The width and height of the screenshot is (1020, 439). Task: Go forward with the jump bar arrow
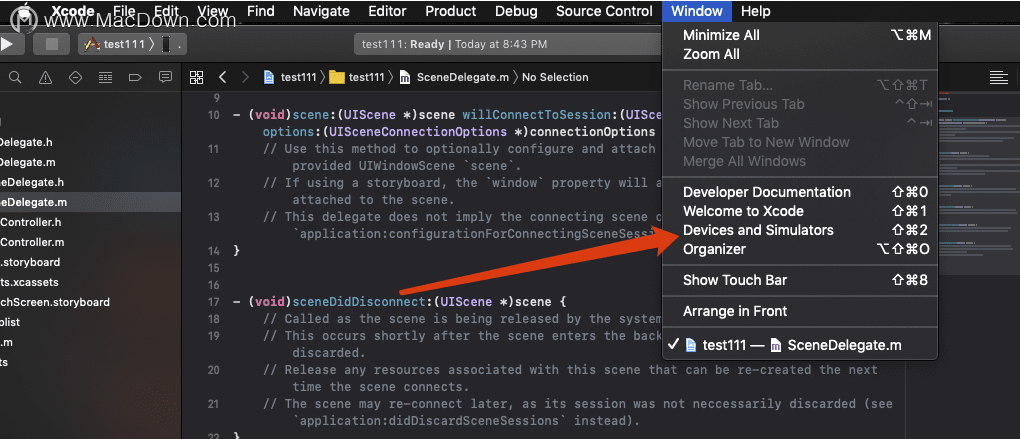coord(245,77)
